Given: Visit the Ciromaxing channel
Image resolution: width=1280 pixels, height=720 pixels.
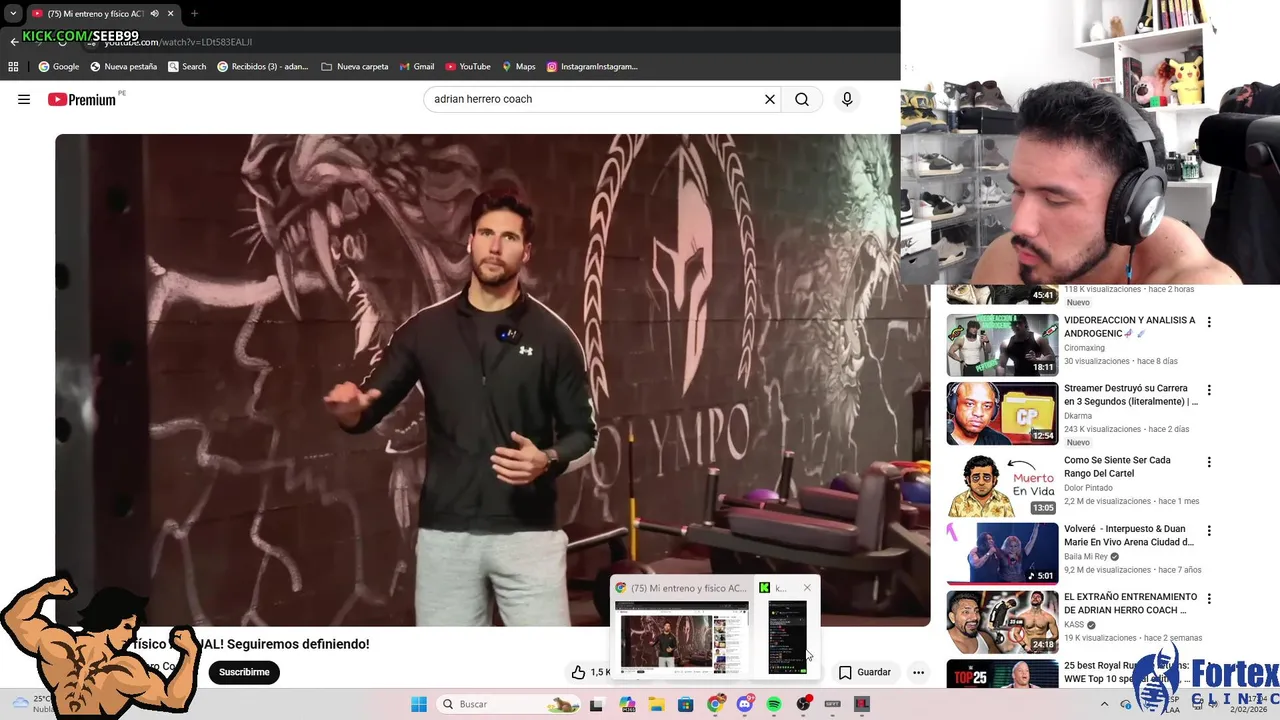Looking at the screenshot, I should click(x=1084, y=348).
